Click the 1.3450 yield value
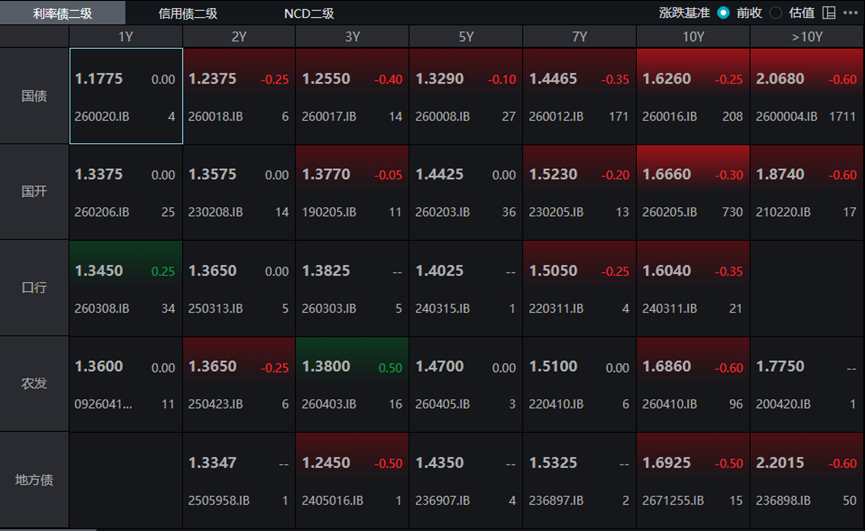The image size is (865, 531). (x=99, y=271)
